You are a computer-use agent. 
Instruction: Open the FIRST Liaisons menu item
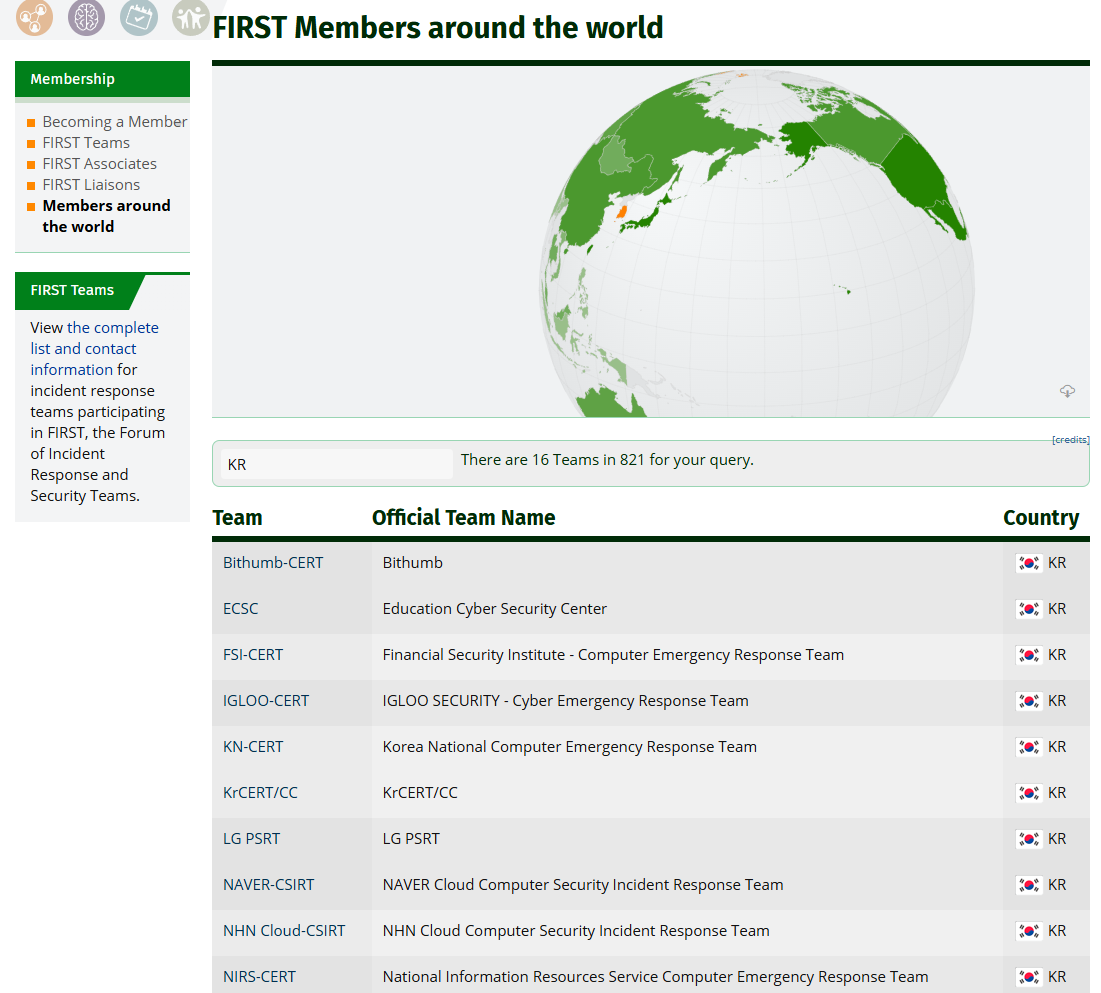pyautogui.click(x=91, y=185)
